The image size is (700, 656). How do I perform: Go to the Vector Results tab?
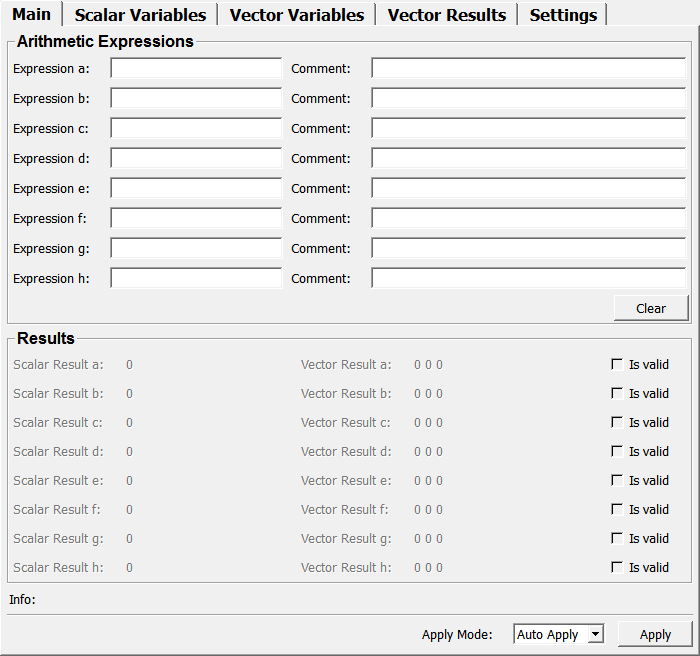coord(446,15)
